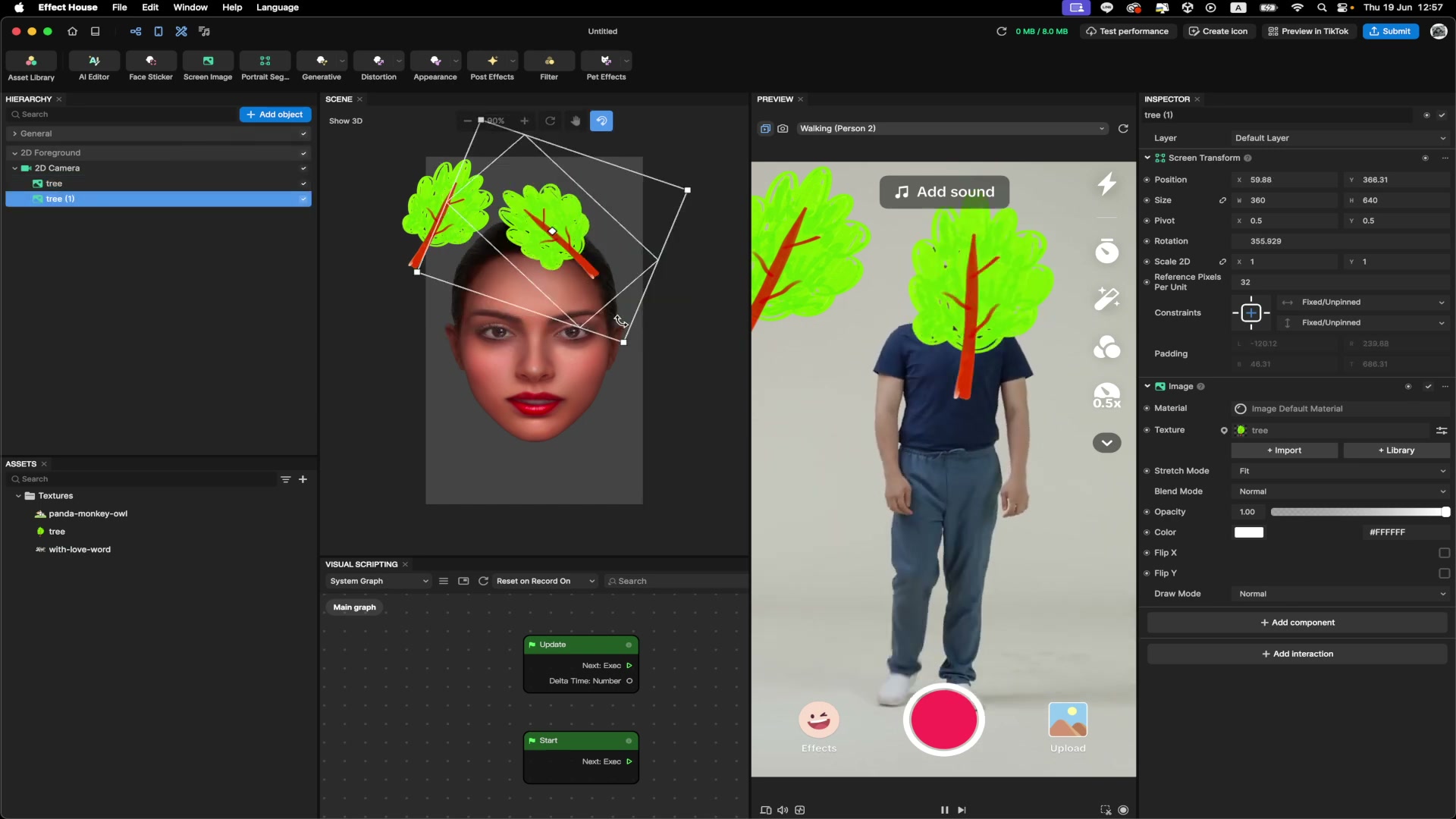
Task: Step to next preview frame
Action: click(x=962, y=810)
